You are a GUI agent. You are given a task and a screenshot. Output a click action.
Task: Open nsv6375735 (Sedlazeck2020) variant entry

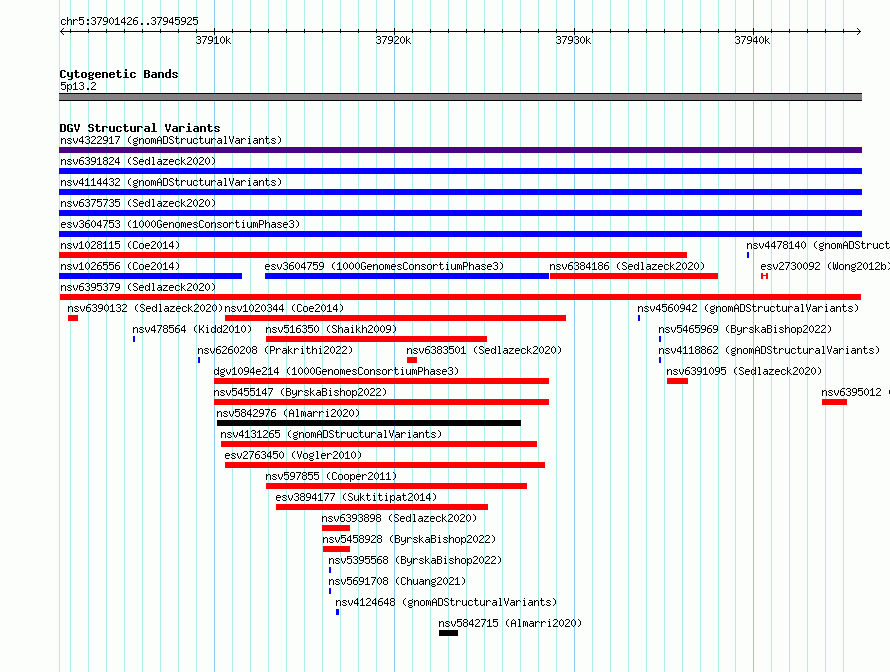pyautogui.click(x=138, y=203)
